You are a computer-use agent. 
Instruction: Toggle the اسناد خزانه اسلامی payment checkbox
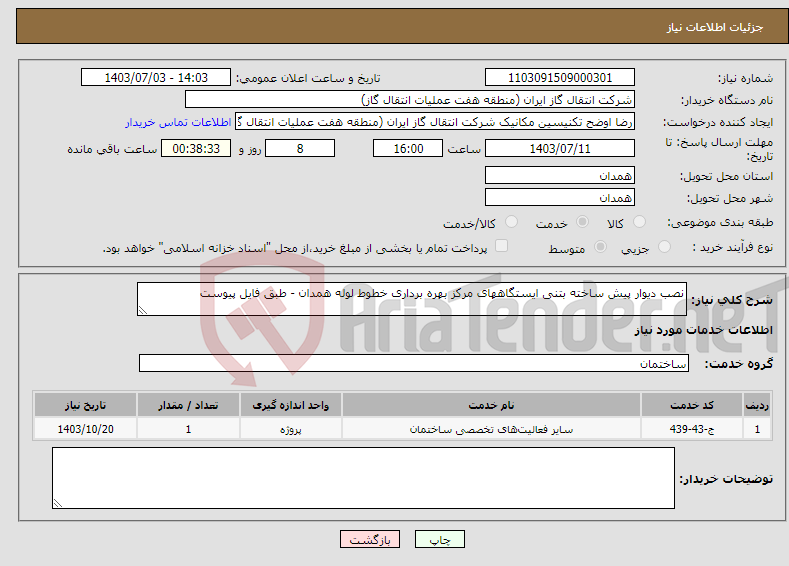tap(501, 246)
